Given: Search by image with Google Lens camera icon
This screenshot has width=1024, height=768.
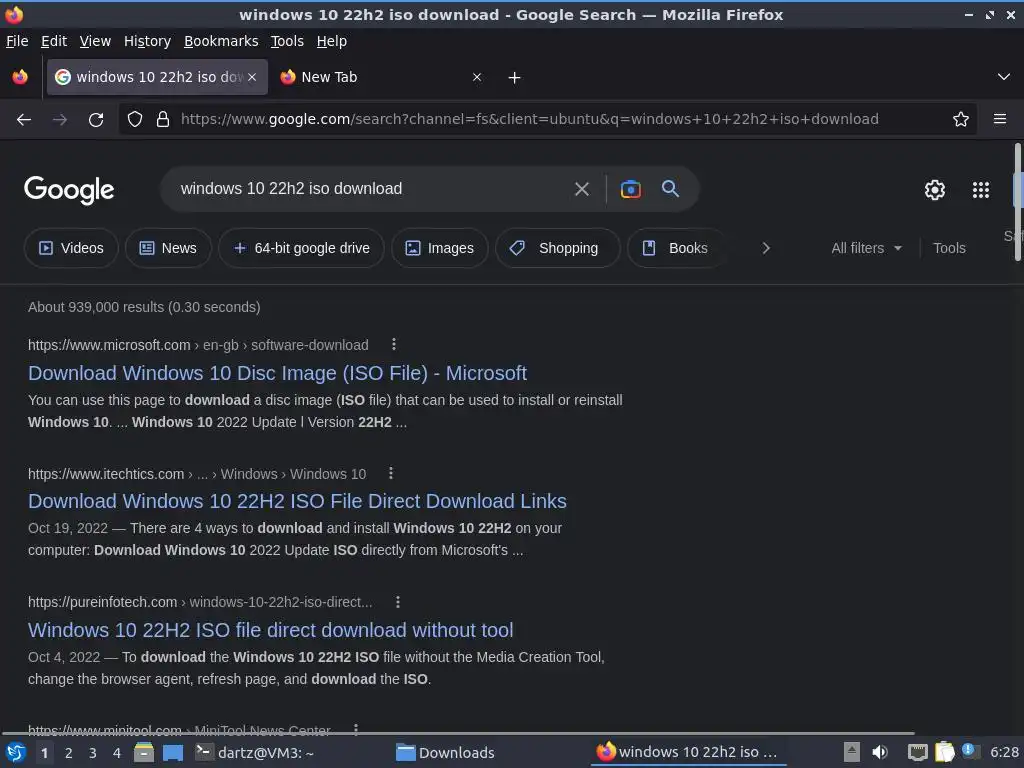Looking at the screenshot, I should 630,189.
